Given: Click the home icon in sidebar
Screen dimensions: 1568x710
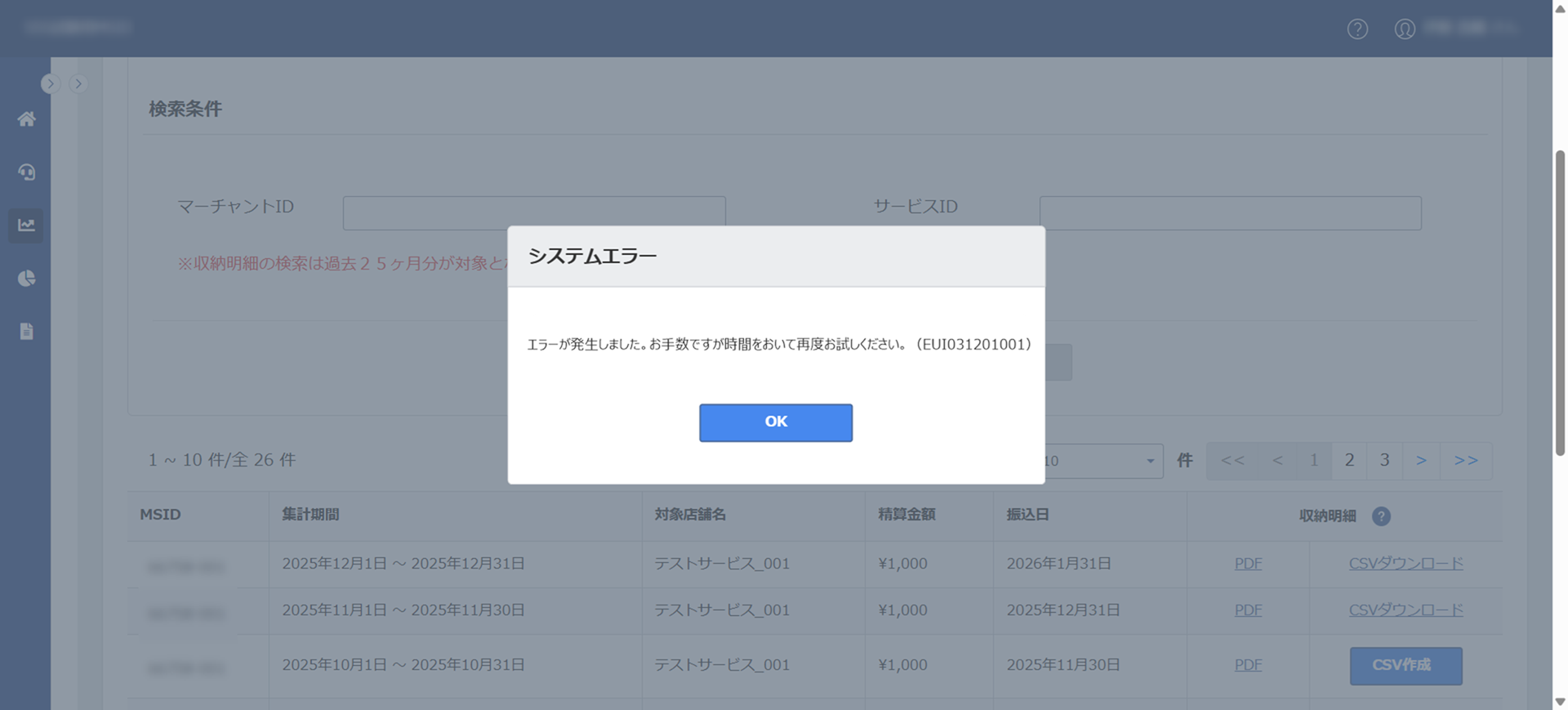Looking at the screenshot, I should pos(26,119).
